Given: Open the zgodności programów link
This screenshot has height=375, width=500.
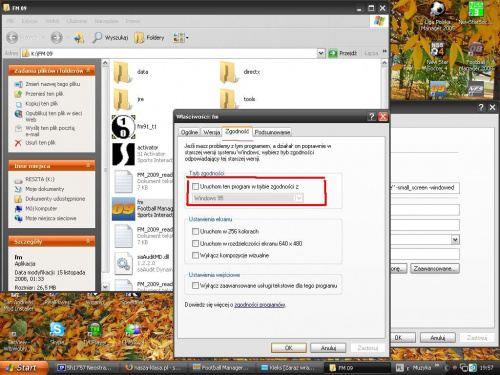Looking at the screenshot, I should (260, 305).
